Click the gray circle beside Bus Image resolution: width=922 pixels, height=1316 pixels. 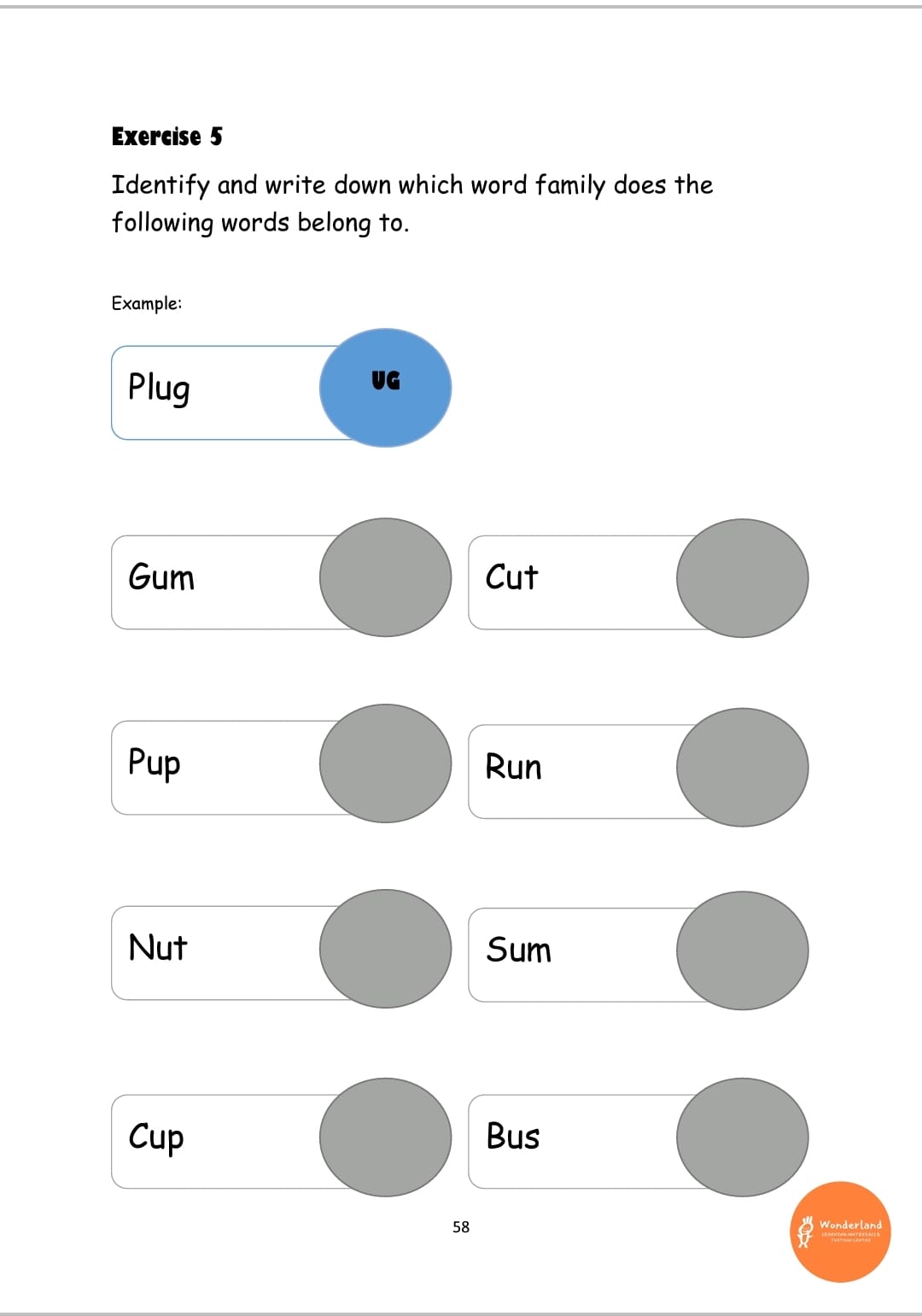tap(742, 1137)
